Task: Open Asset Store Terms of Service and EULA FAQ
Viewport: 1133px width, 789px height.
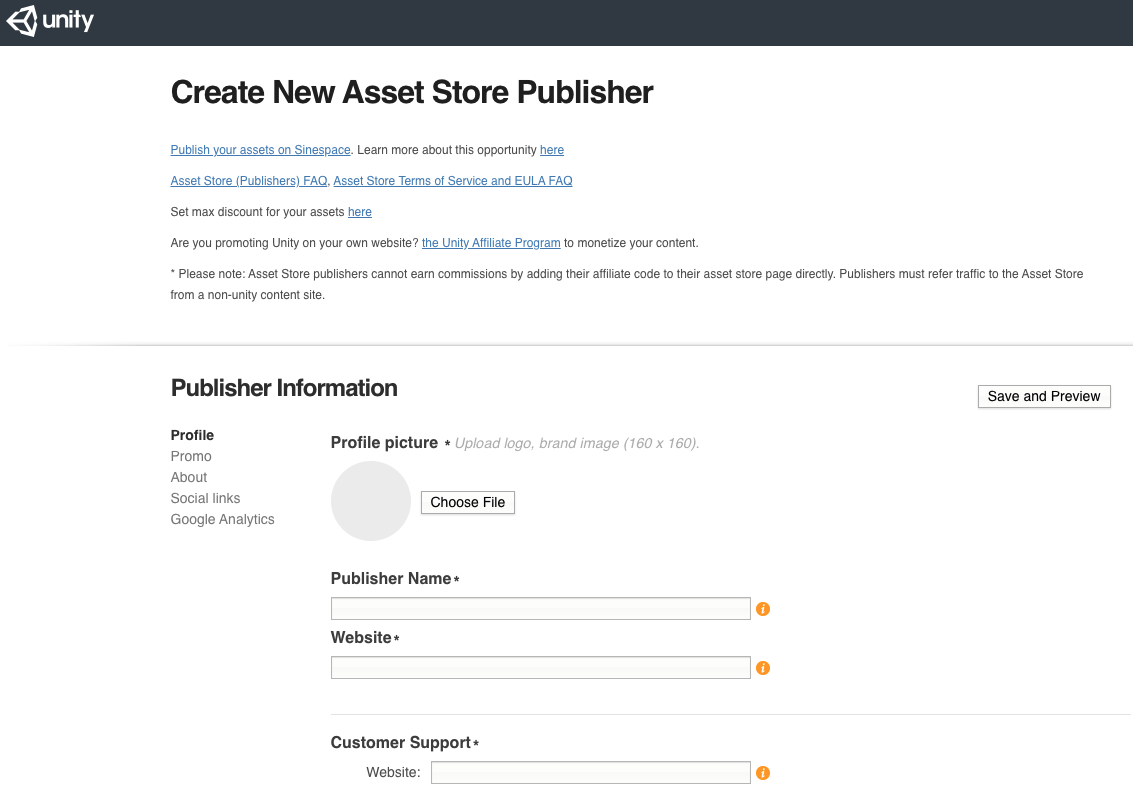Action: (x=452, y=181)
